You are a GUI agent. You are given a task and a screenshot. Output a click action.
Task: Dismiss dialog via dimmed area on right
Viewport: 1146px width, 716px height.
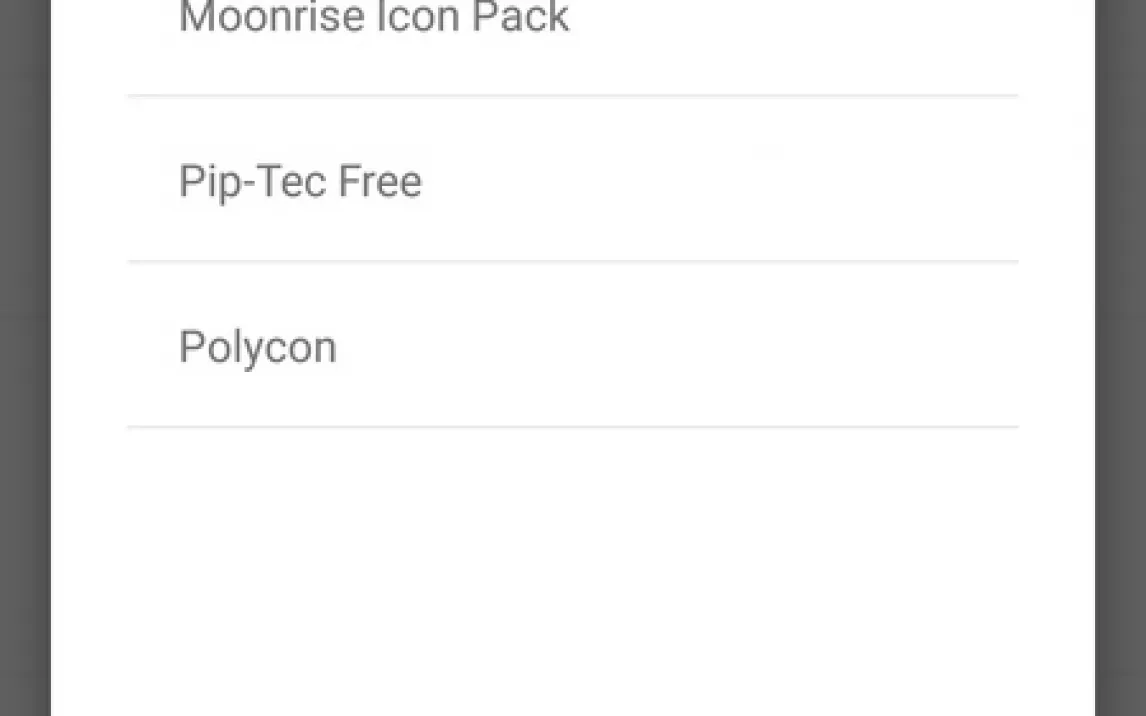pyautogui.click(x=1120, y=358)
